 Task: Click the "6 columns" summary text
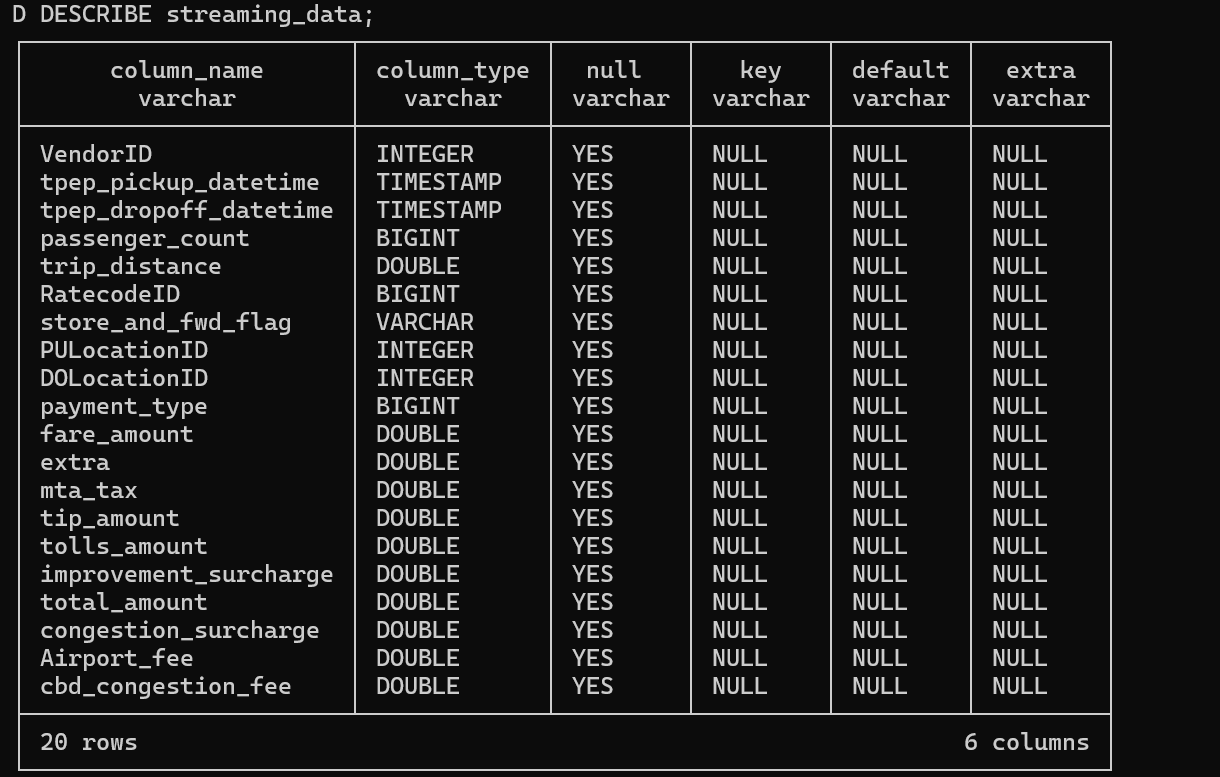(1026, 742)
